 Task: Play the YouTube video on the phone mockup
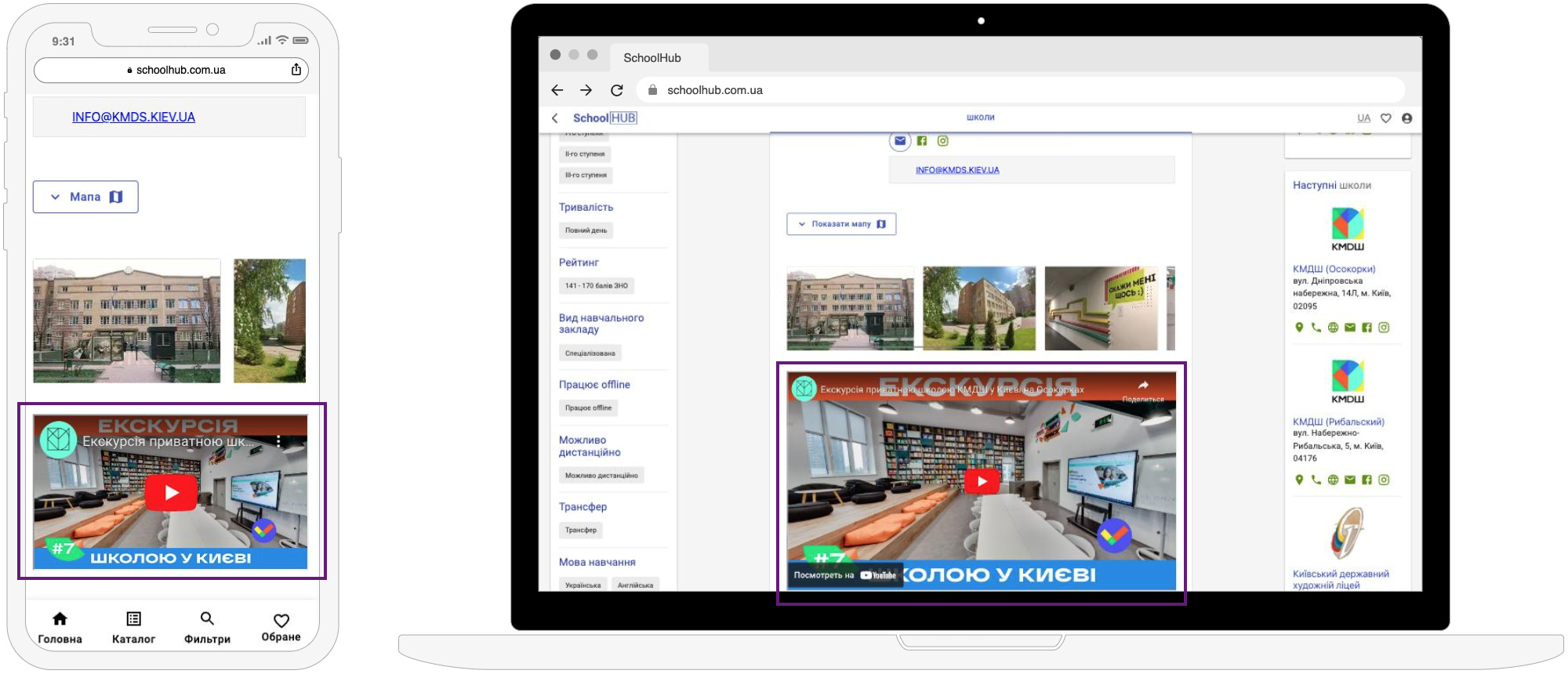point(171,493)
